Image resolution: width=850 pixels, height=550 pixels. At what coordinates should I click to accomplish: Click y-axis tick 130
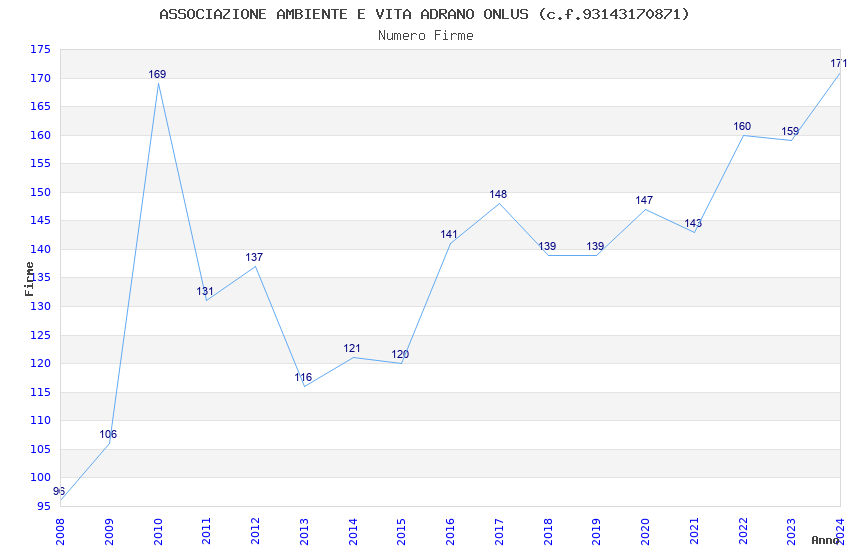40,306
